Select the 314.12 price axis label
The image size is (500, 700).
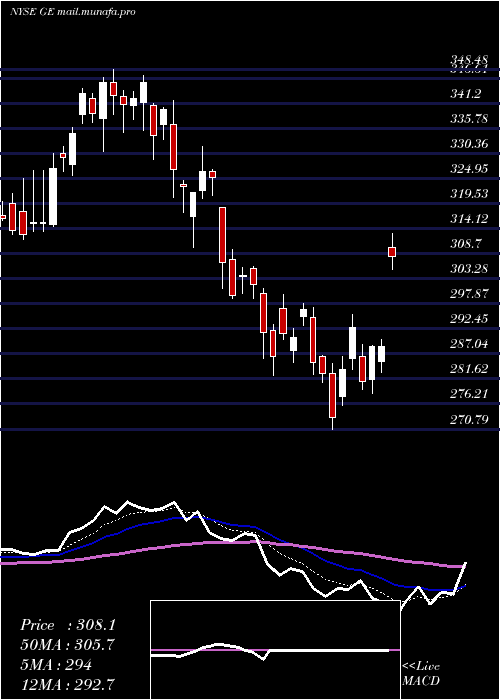click(x=469, y=219)
